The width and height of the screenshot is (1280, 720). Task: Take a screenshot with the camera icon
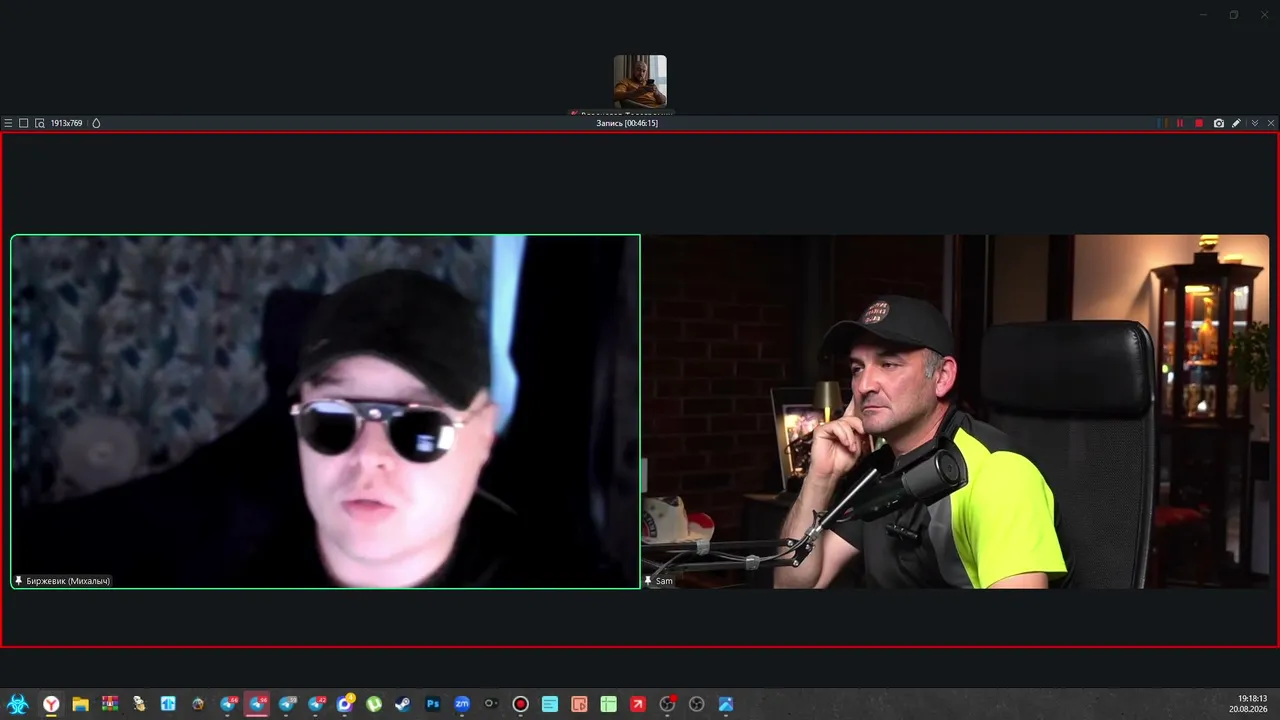pos(1218,123)
